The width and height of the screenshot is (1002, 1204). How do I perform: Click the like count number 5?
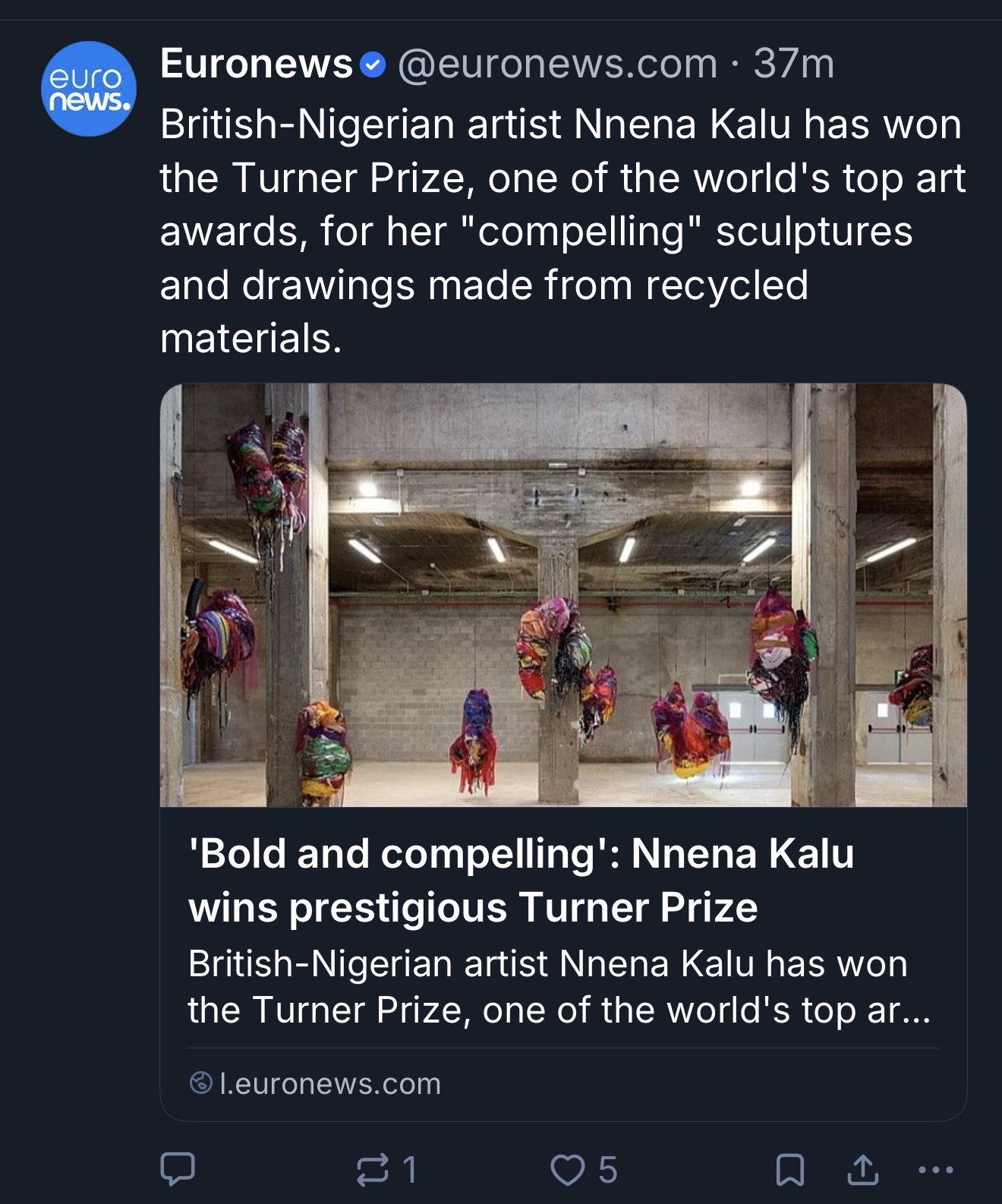coord(607,1170)
